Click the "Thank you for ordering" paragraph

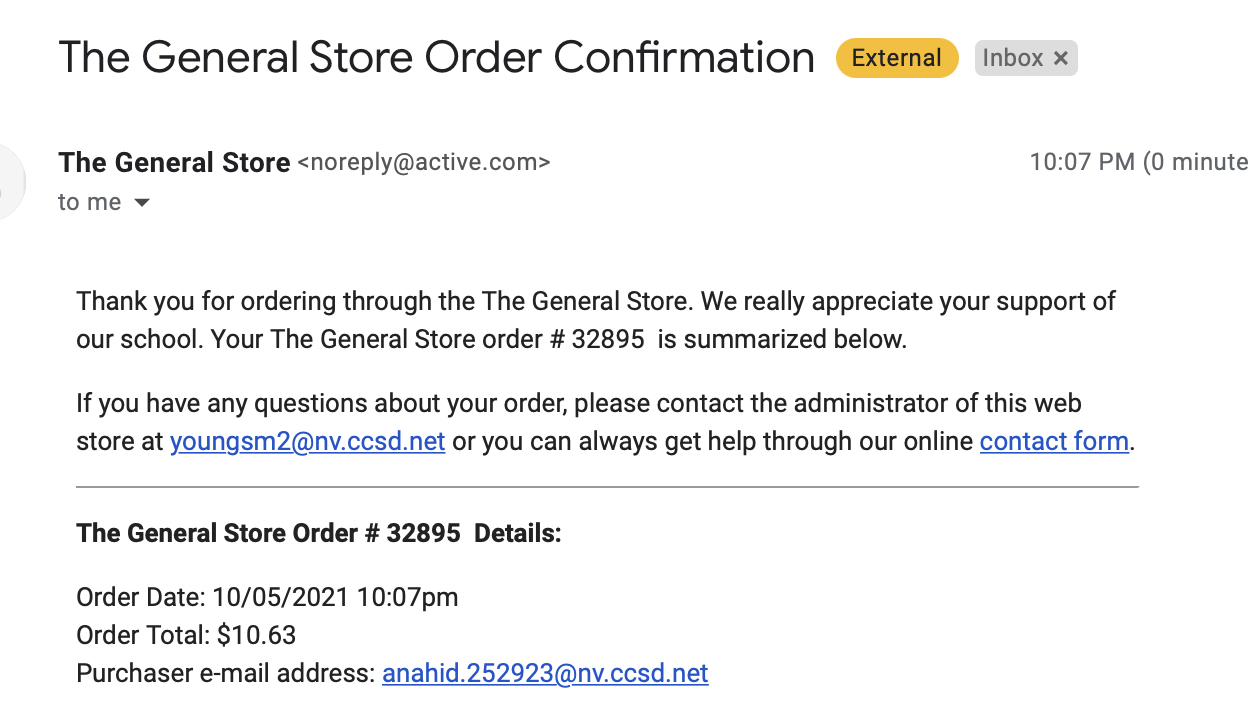pyautogui.click(x=595, y=320)
